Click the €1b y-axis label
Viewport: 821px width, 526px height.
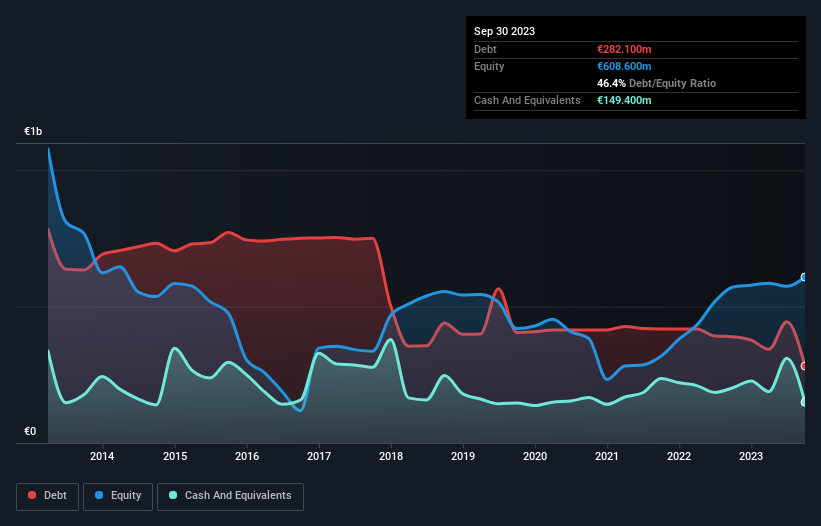click(33, 131)
